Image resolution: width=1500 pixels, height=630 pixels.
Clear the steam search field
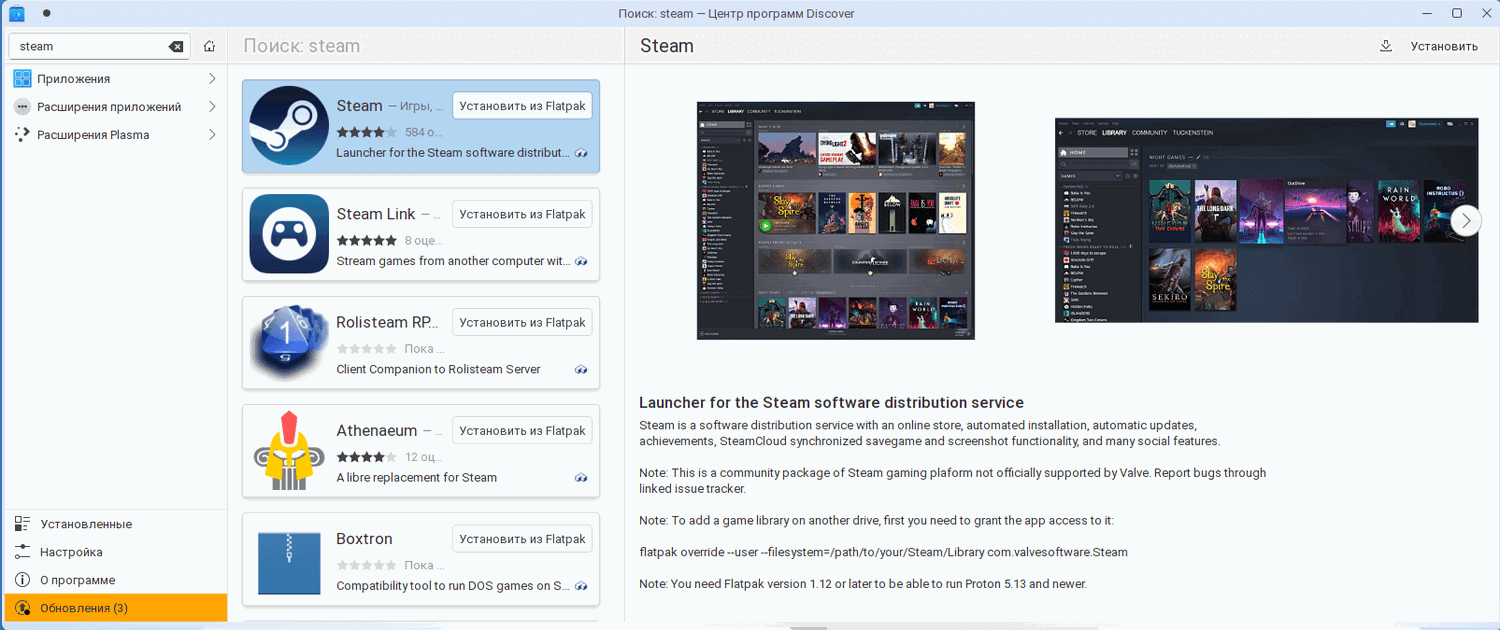click(176, 46)
